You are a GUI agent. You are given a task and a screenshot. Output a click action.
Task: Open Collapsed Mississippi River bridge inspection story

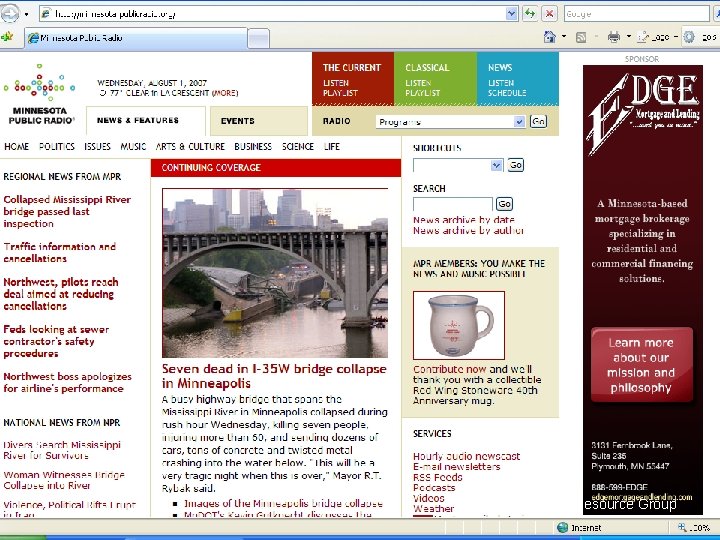coord(67,212)
